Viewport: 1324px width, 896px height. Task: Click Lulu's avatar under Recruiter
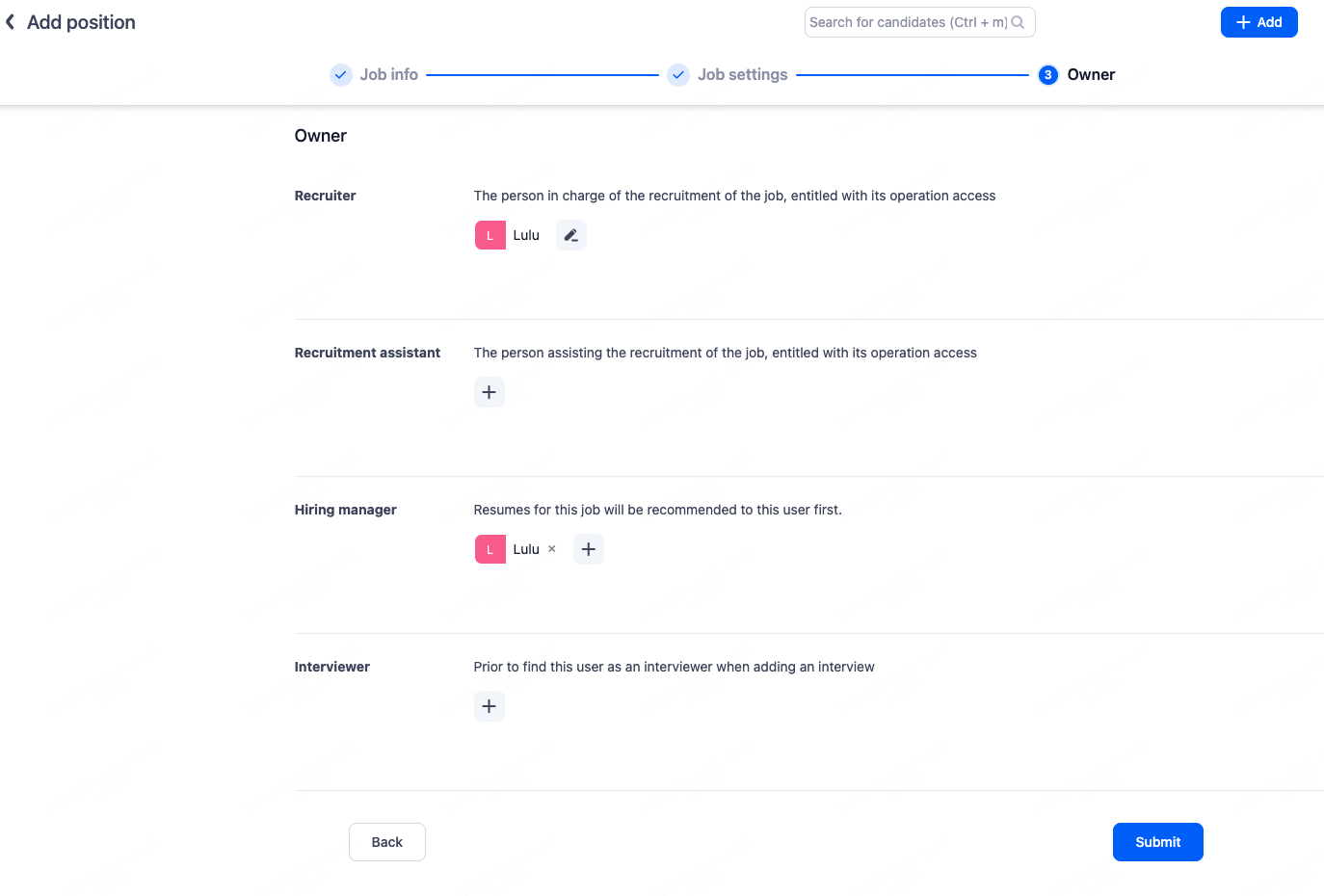[490, 235]
